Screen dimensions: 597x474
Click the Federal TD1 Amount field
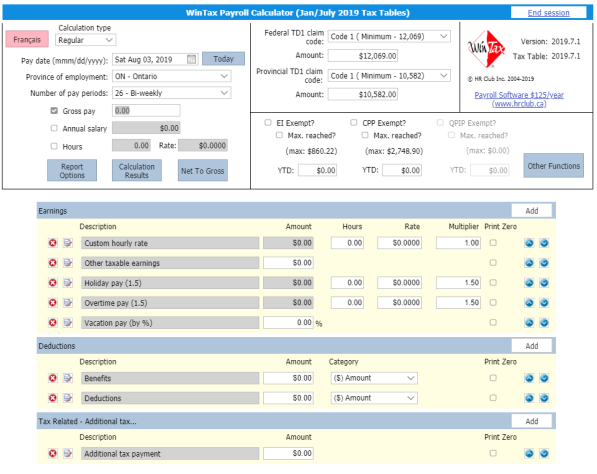coord(363,56)
